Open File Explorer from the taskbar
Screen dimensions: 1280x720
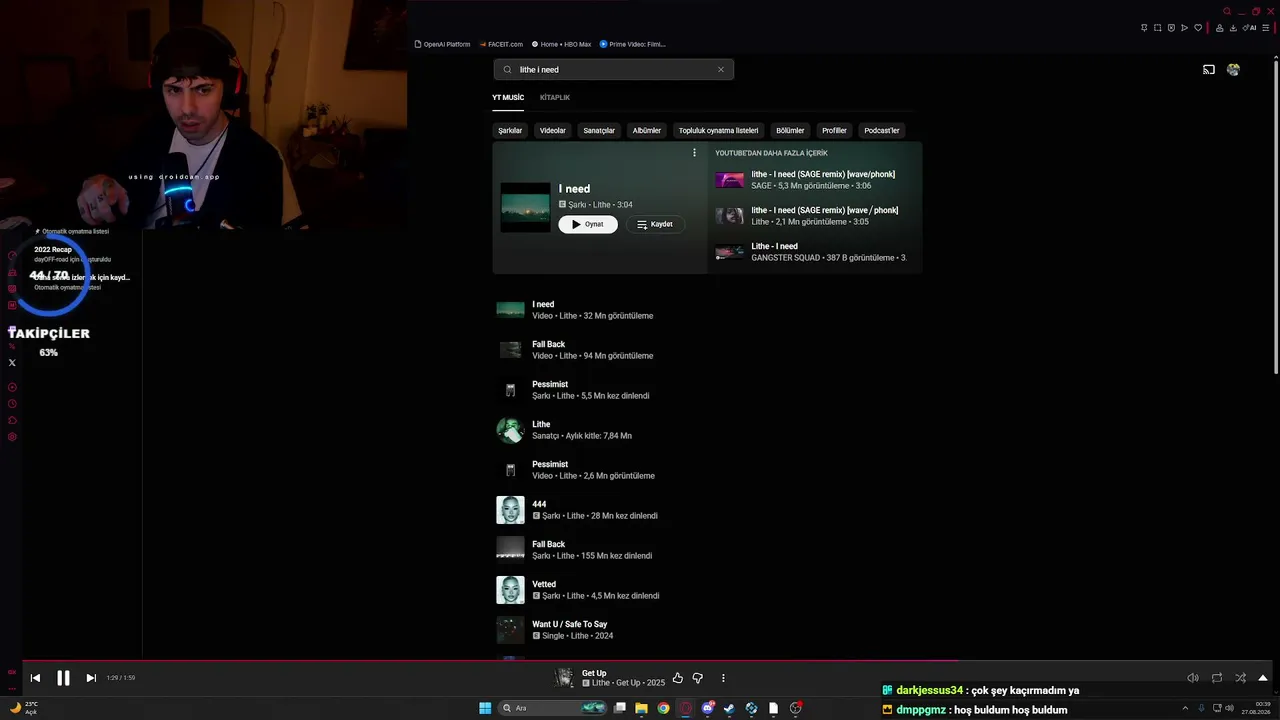click(x=641, y=708)
